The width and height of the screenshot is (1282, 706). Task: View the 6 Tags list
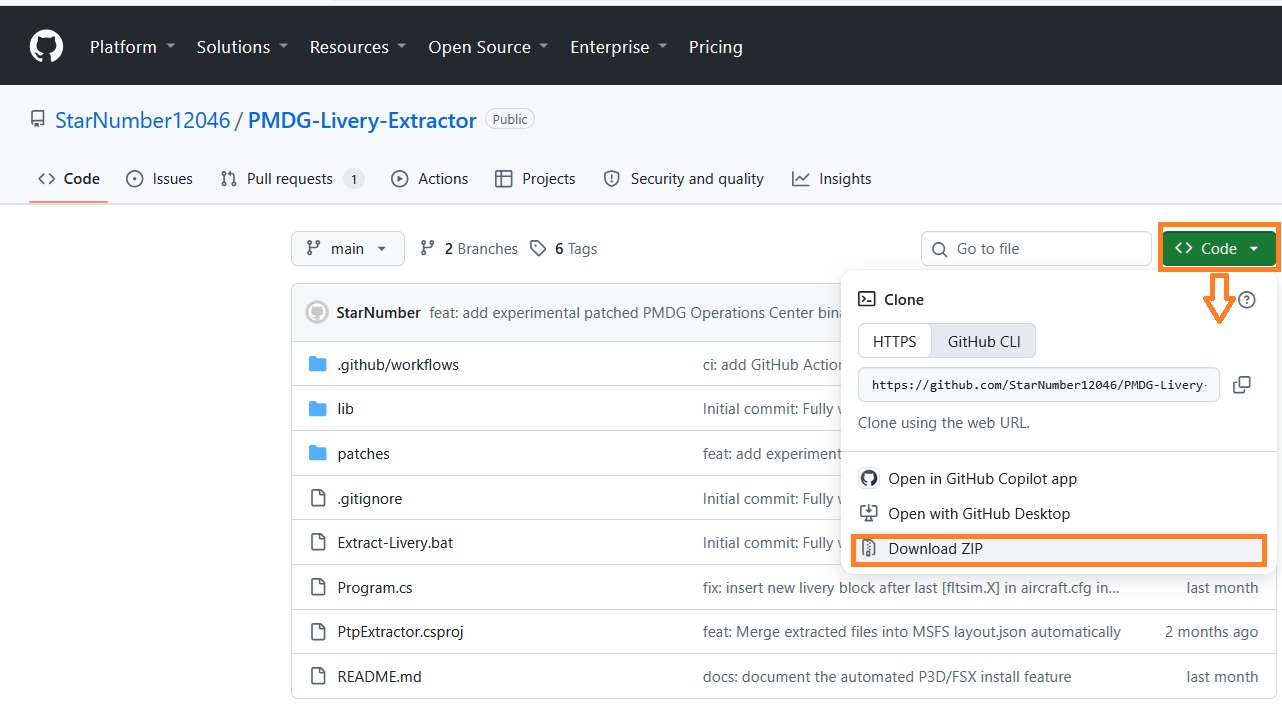(563, 248)
